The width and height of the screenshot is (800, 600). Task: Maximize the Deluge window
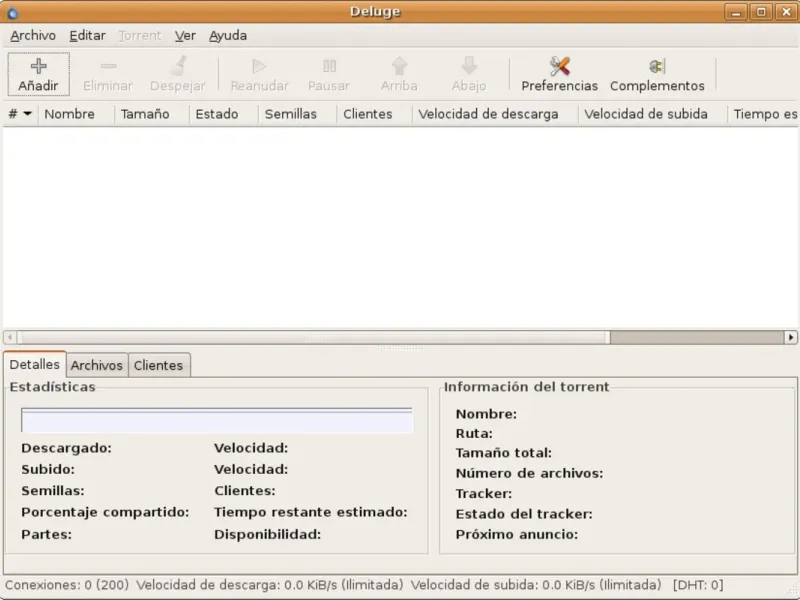761,12
